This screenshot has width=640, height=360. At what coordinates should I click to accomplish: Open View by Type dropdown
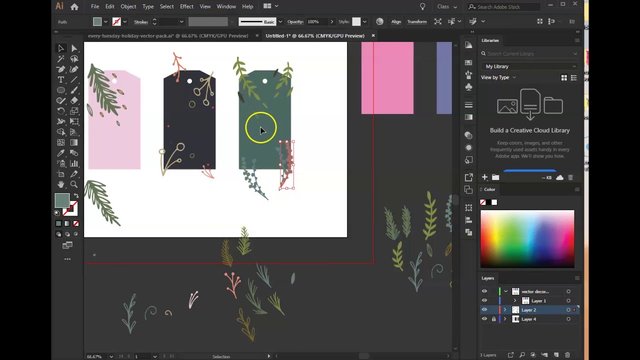498,78
